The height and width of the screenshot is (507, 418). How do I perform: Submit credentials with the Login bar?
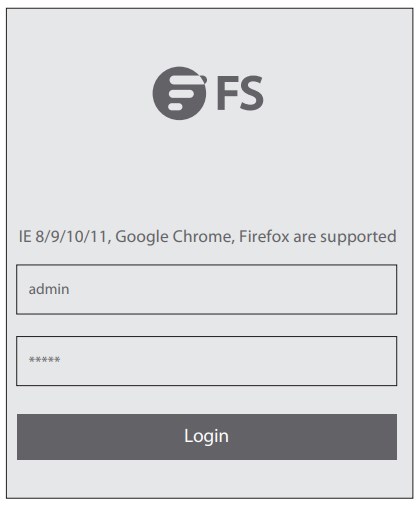pos(207,437)
